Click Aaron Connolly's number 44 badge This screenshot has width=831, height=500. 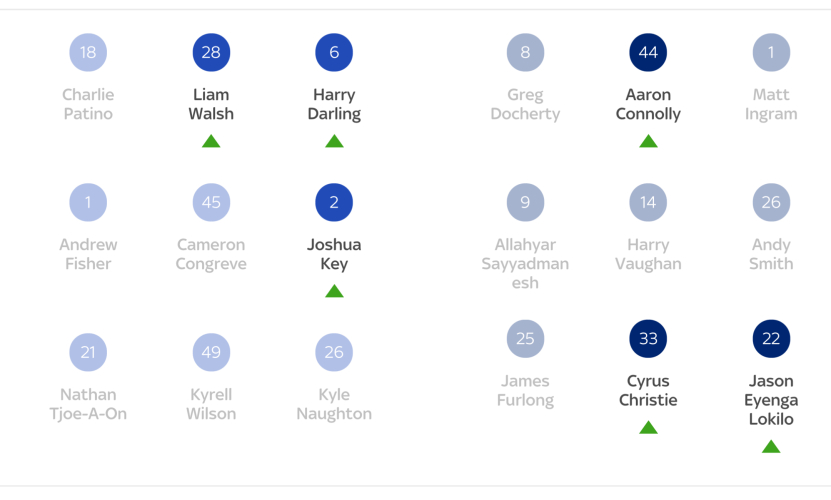pos(648,52)
